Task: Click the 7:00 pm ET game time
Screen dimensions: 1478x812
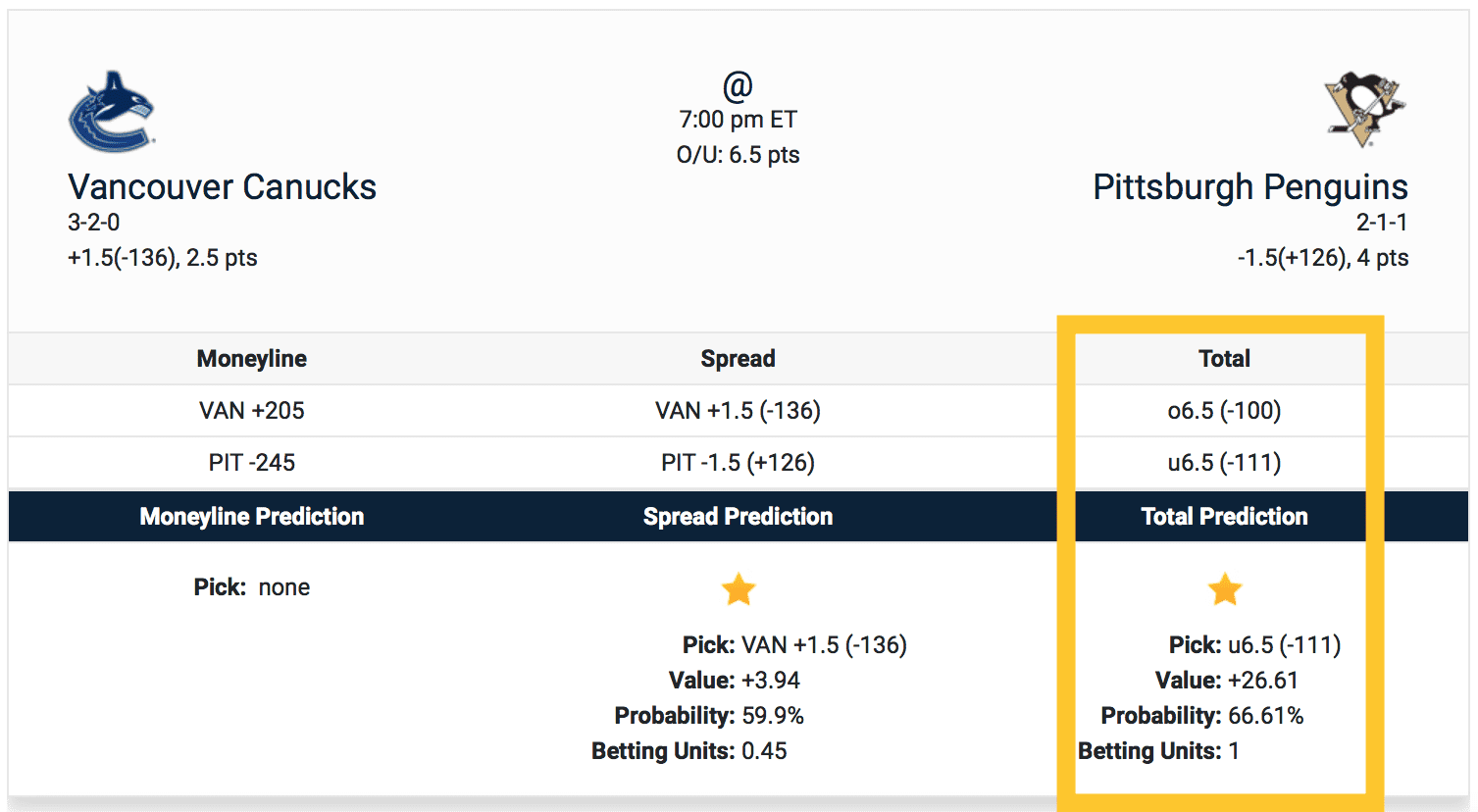Action: click(738, 120)
